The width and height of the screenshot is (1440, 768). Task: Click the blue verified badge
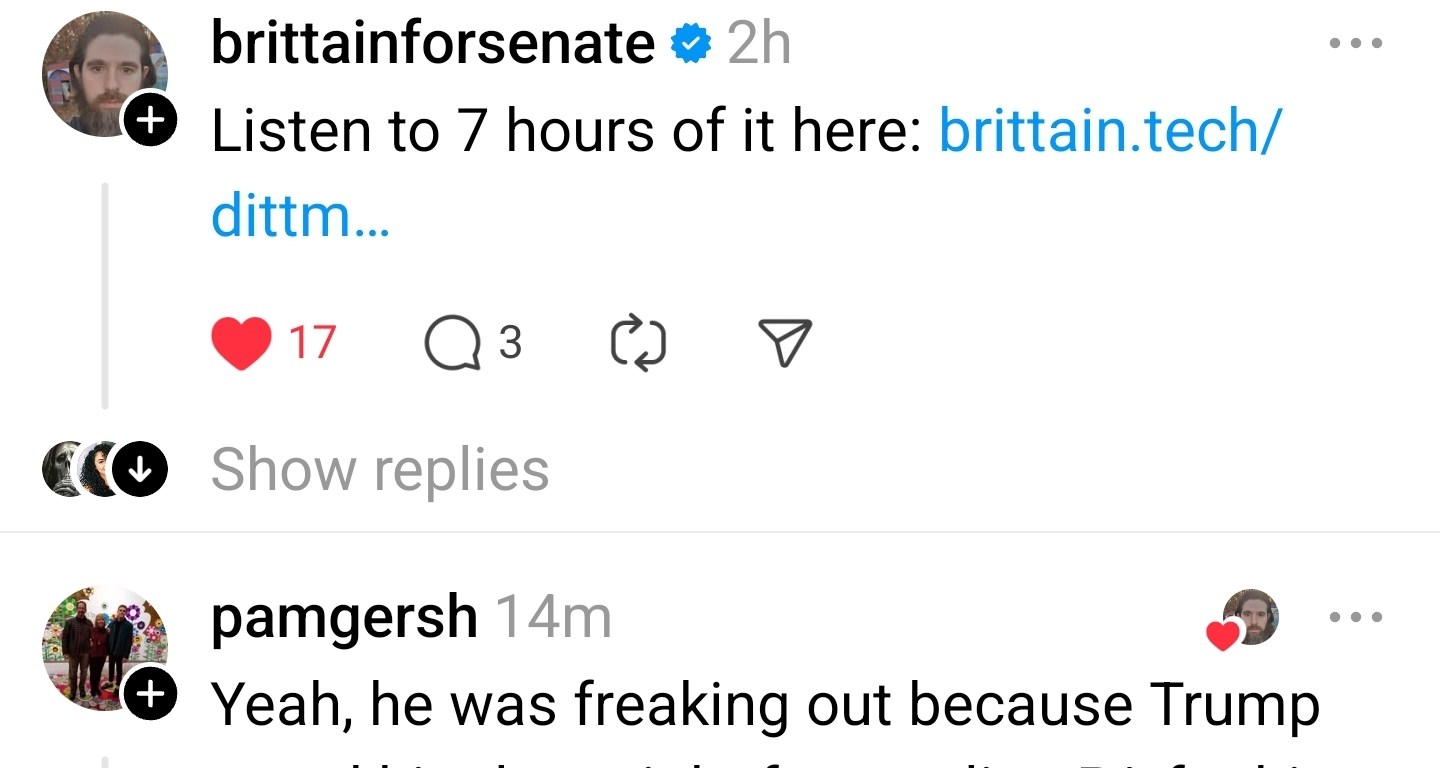(x=691, y=44)
